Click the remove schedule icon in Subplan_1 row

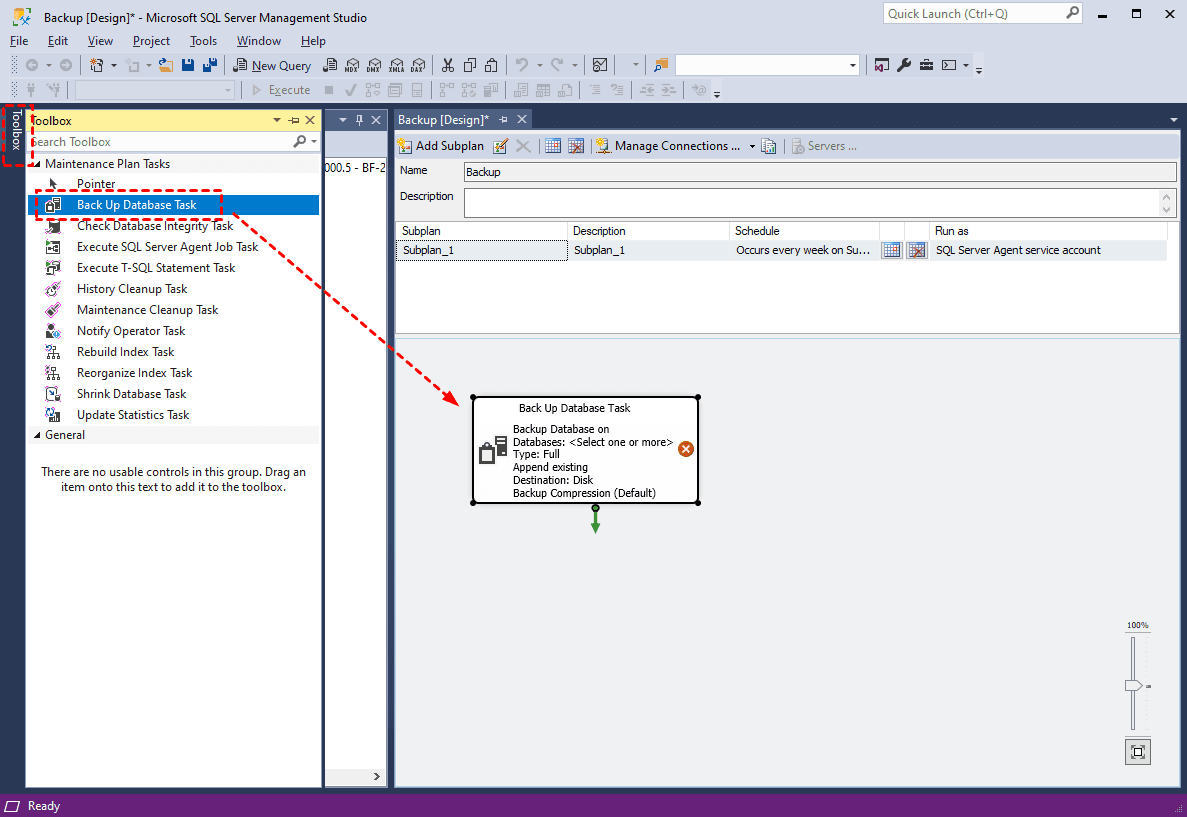[x=916, y=250]
